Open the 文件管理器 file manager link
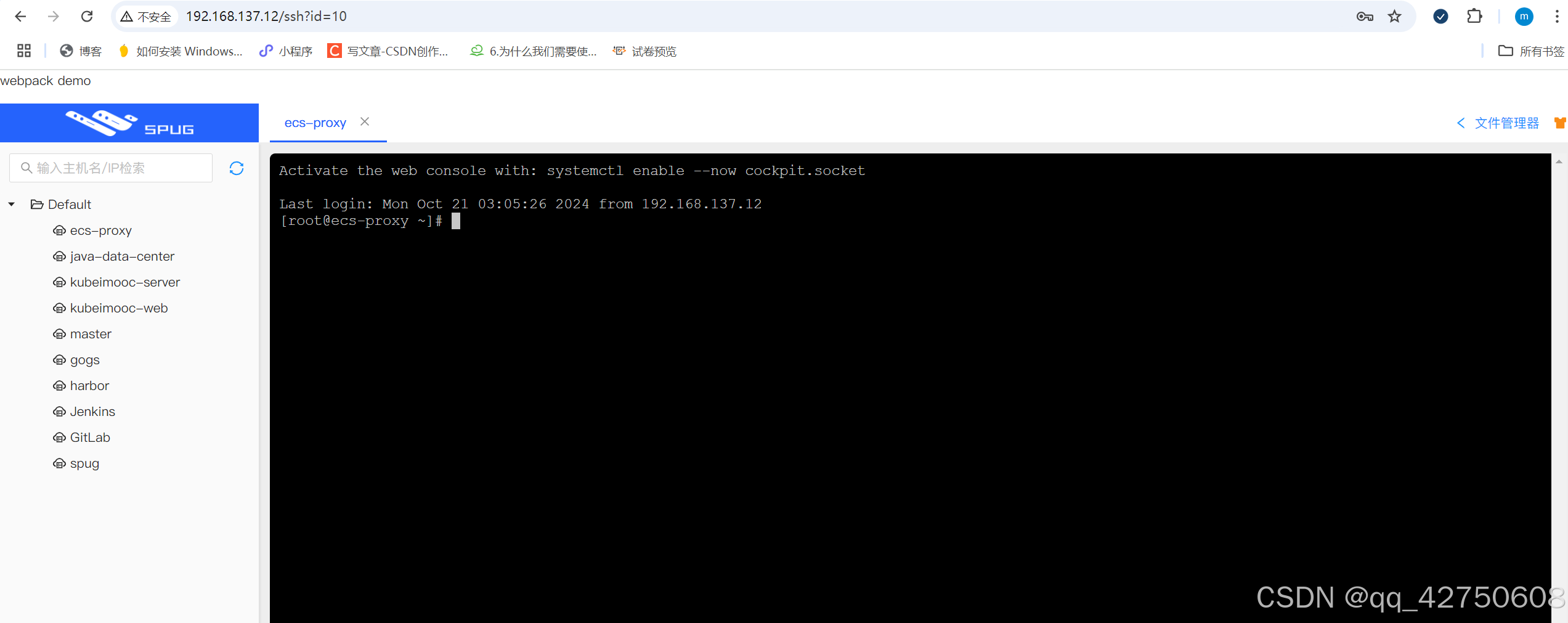1568x623 pixels. 1507,123
